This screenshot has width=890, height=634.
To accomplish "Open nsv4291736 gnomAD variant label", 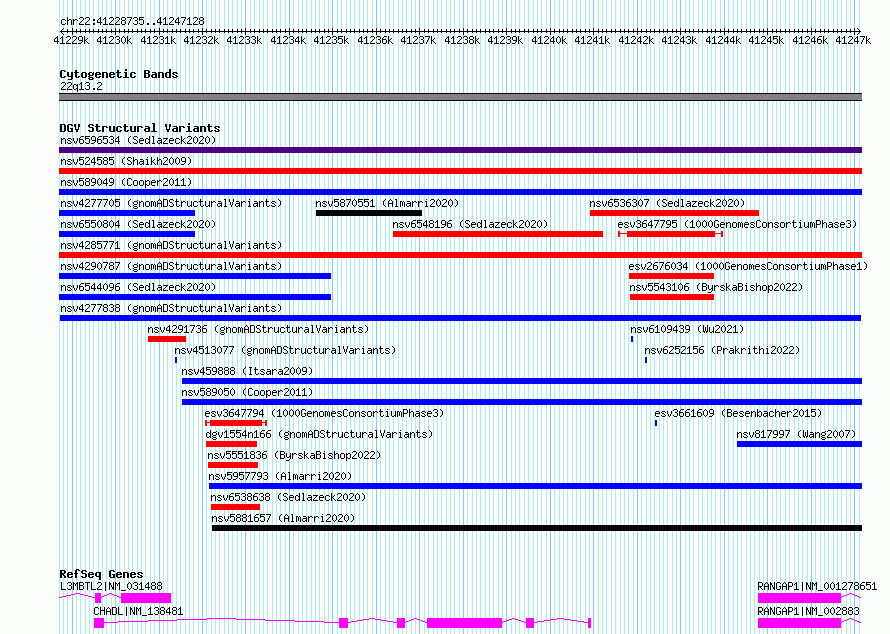I will [x=258, y=329].
